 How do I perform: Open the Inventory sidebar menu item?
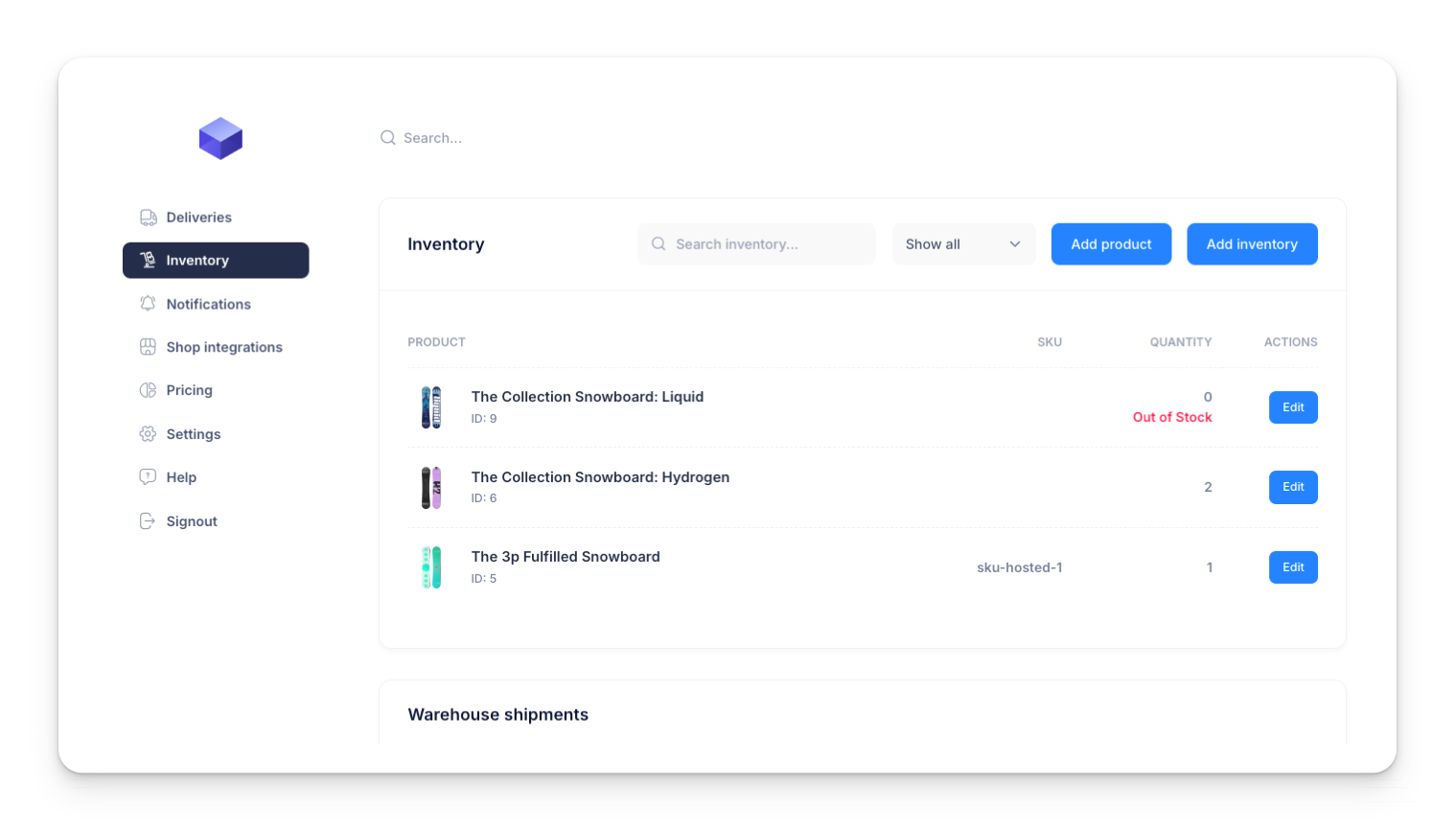coord(216,261)
